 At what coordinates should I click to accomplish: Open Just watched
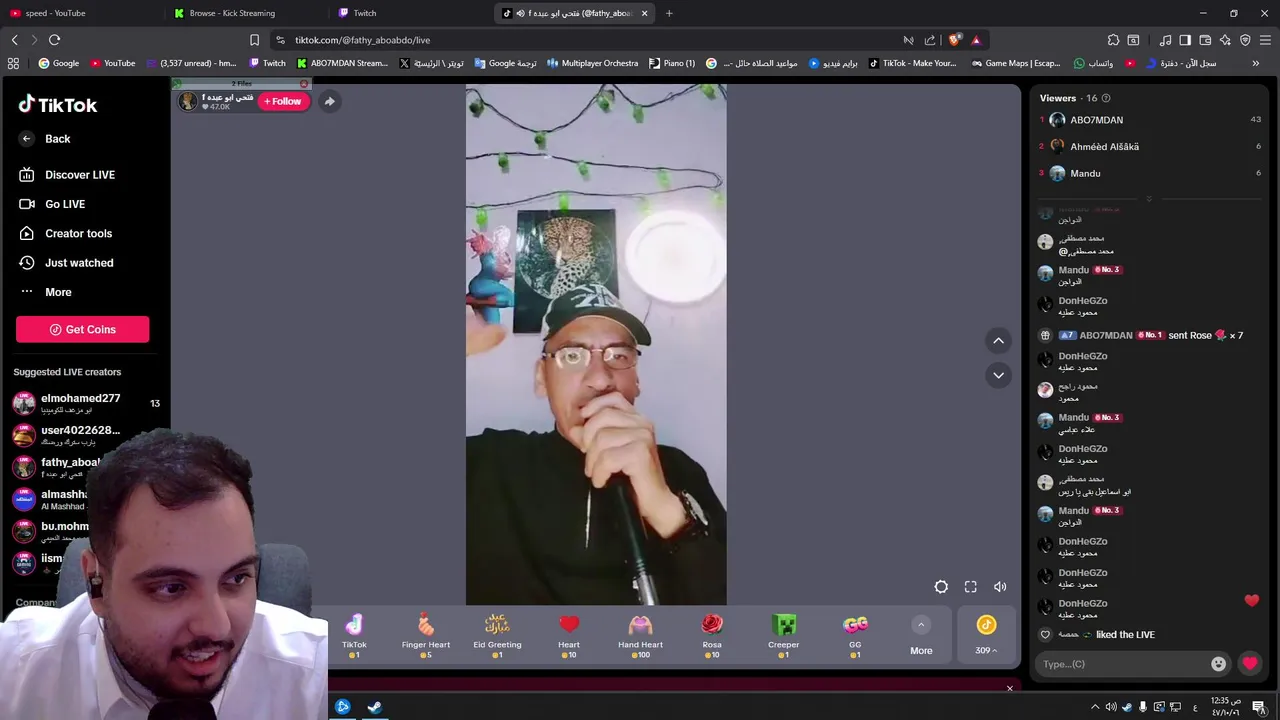click(x=66, y=263)
